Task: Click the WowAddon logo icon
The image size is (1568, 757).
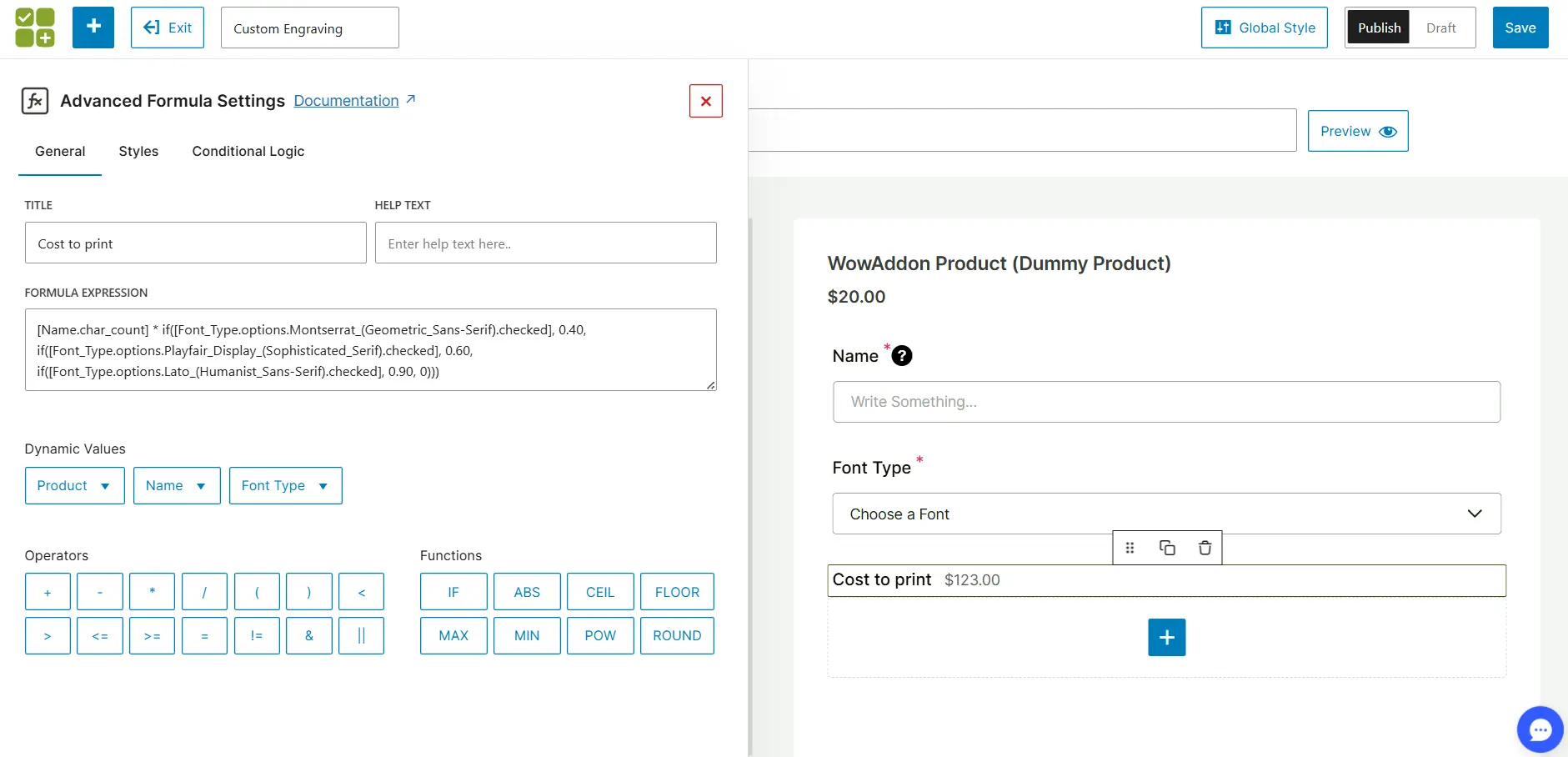Action: [35, 28]
